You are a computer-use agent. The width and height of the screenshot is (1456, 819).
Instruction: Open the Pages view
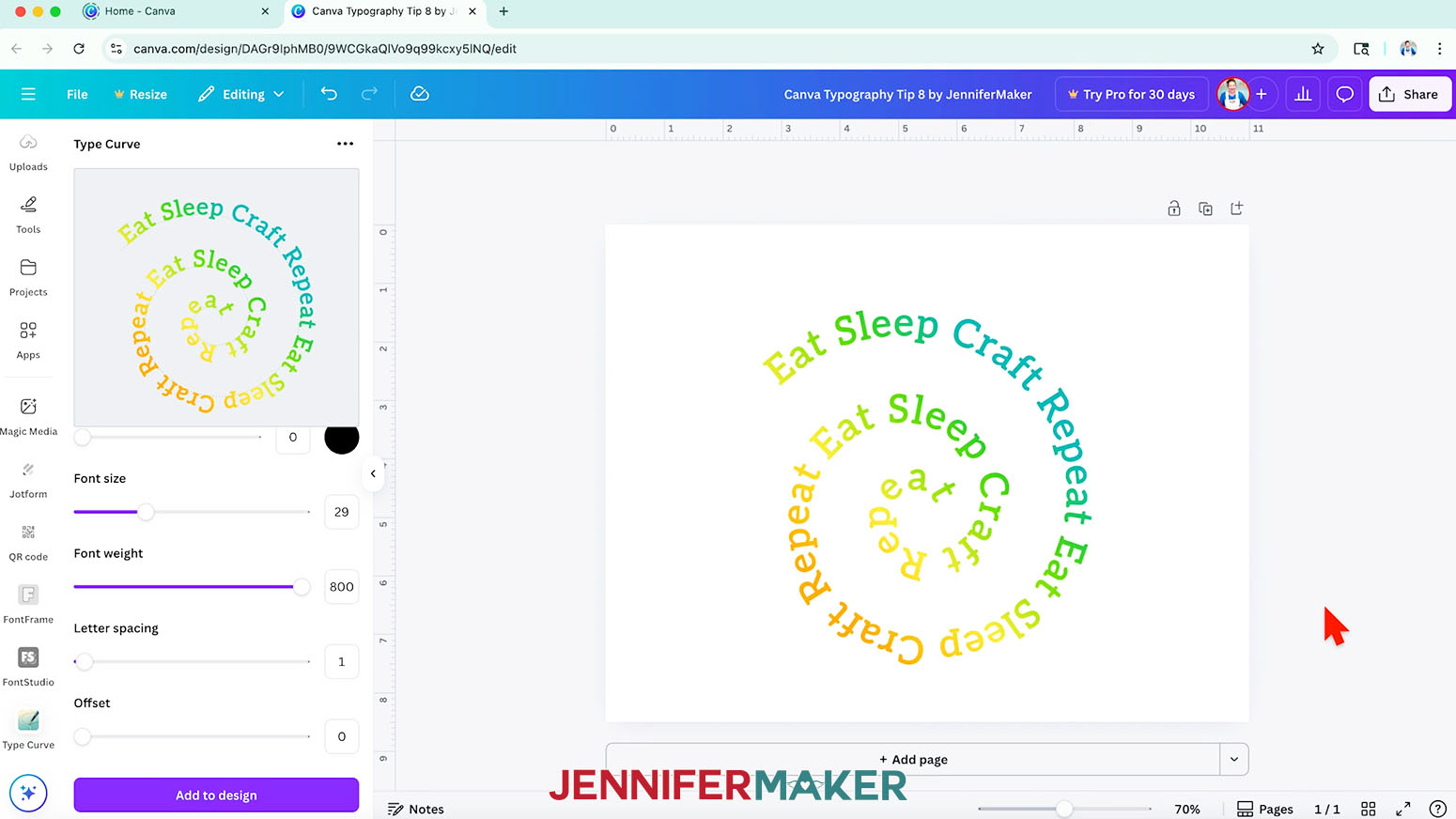point(1265,809)
